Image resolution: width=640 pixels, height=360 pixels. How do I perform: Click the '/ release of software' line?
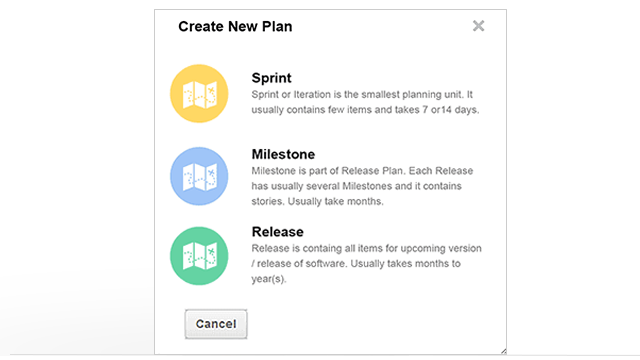pyautogui.click(x=356, y=264)
